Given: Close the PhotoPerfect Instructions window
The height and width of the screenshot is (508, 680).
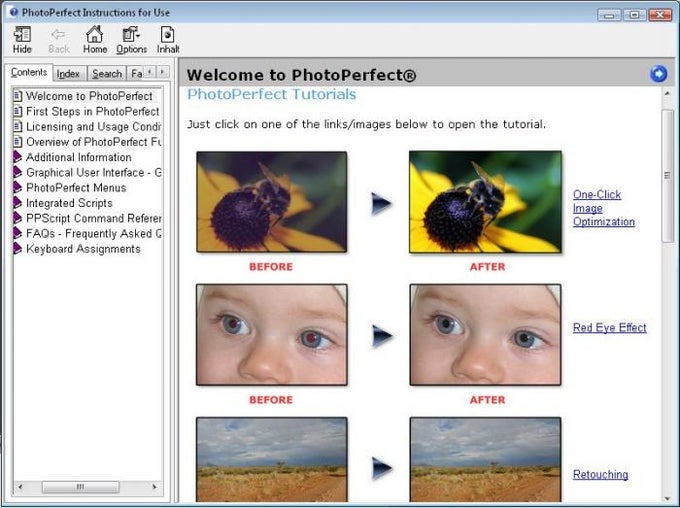Looking at the screenshot, I should [660, 15].
